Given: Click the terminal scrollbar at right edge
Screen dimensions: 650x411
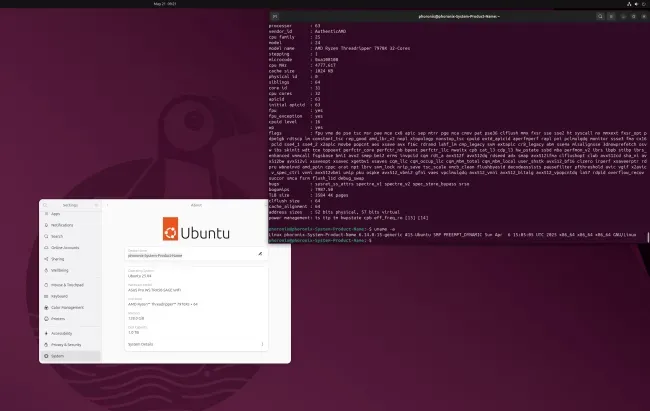Looking at the screenshot, I should (648, 237).
